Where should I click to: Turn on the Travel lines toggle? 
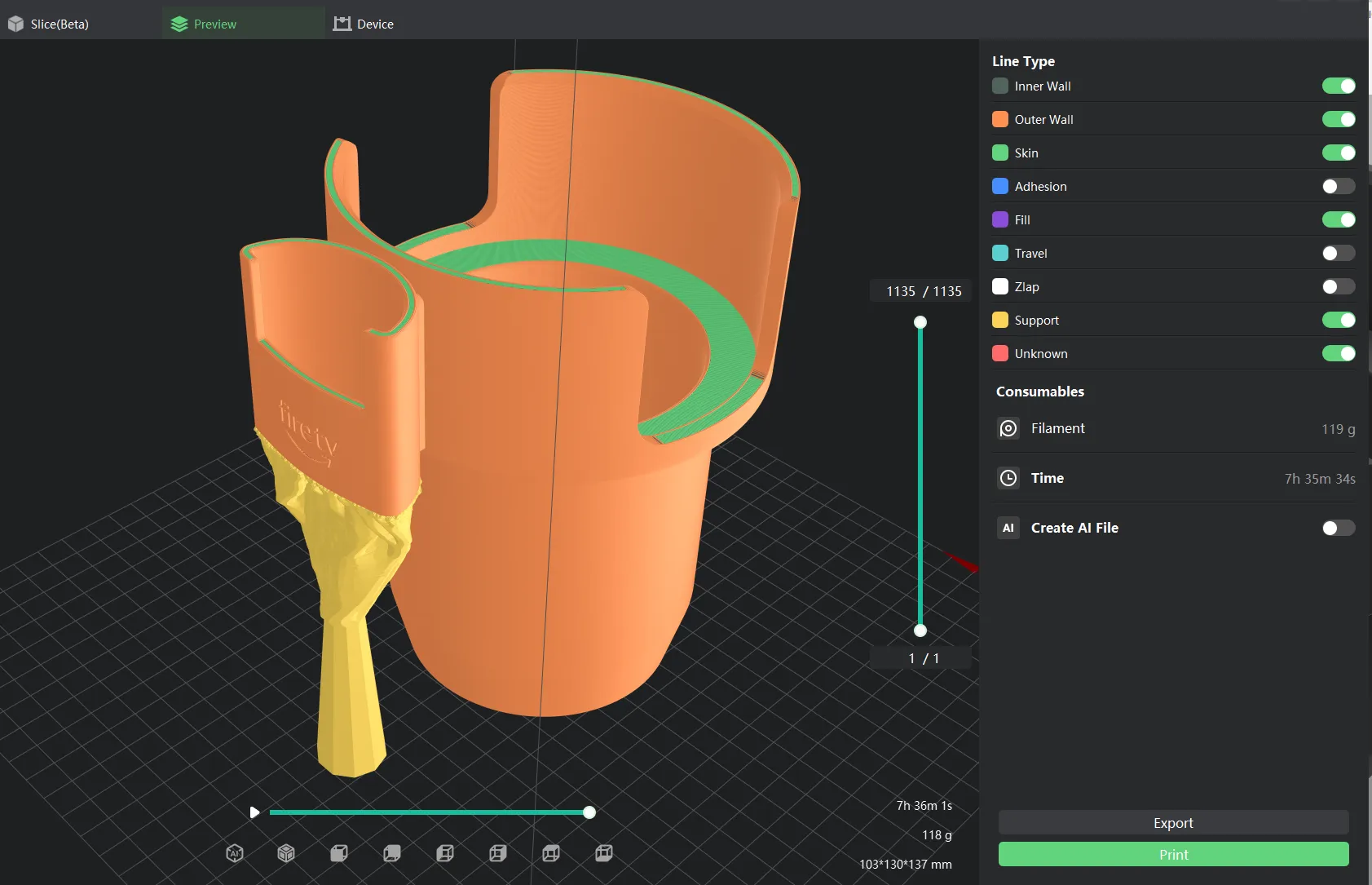point(1338,254)
